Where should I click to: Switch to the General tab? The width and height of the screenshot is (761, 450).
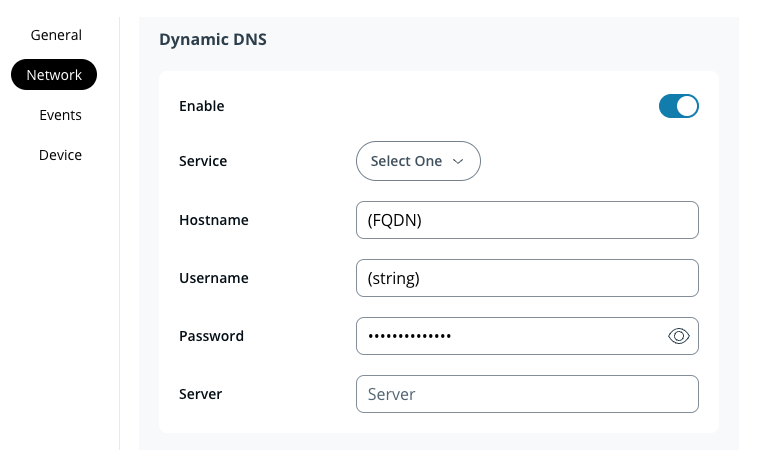pyautogui.click(x=56, y=35)
